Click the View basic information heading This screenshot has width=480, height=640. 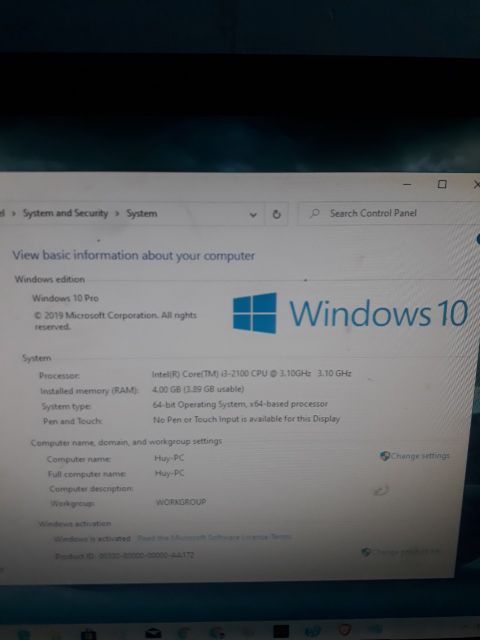(133, 256)
